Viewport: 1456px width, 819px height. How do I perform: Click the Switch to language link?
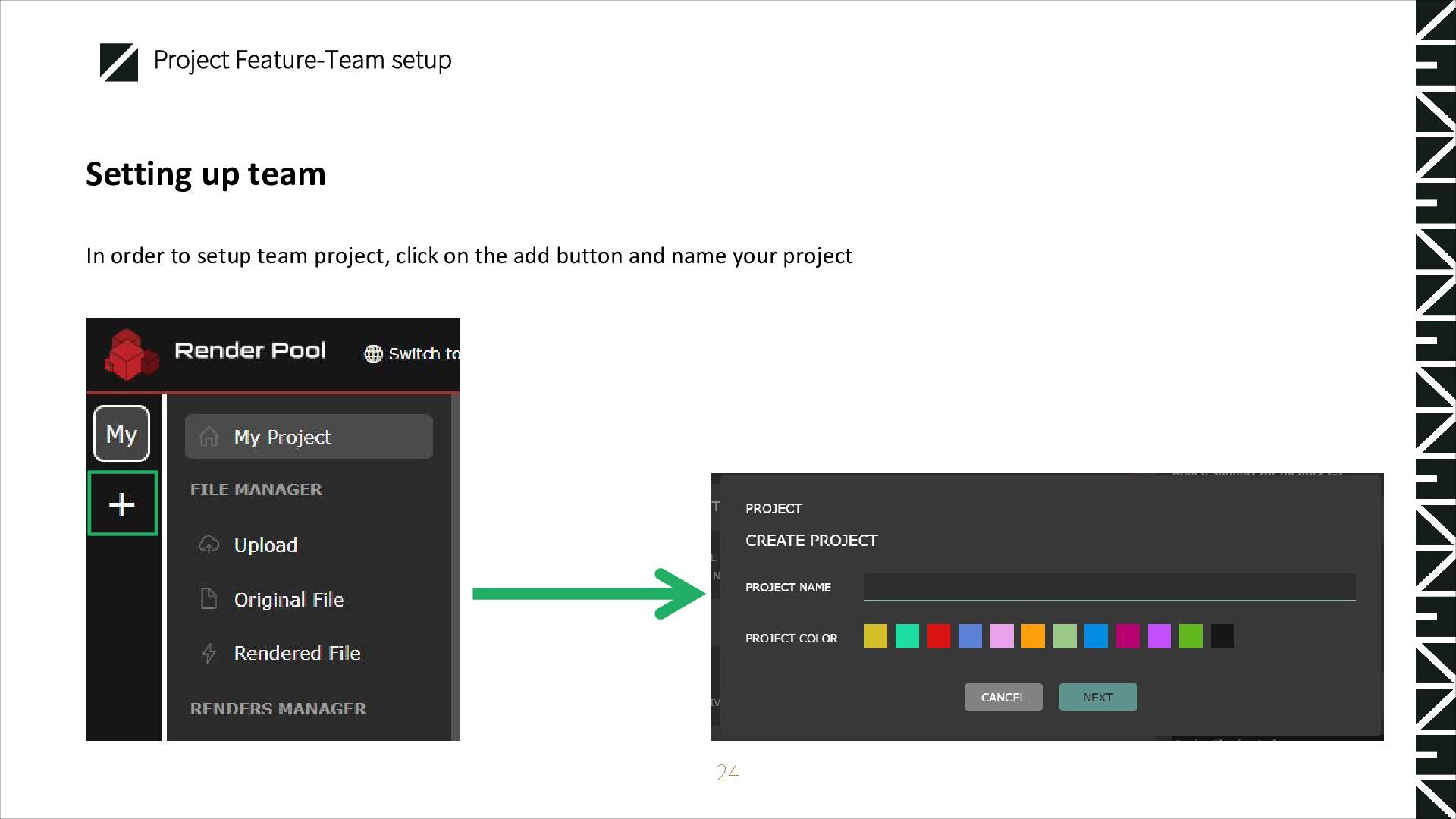tap(423, 354)
